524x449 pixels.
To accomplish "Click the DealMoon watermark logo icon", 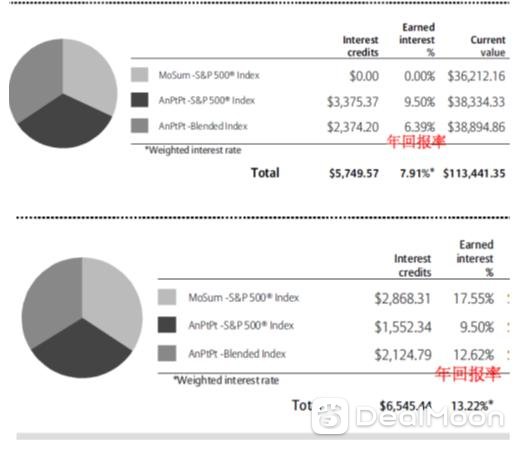I will 330,416.
